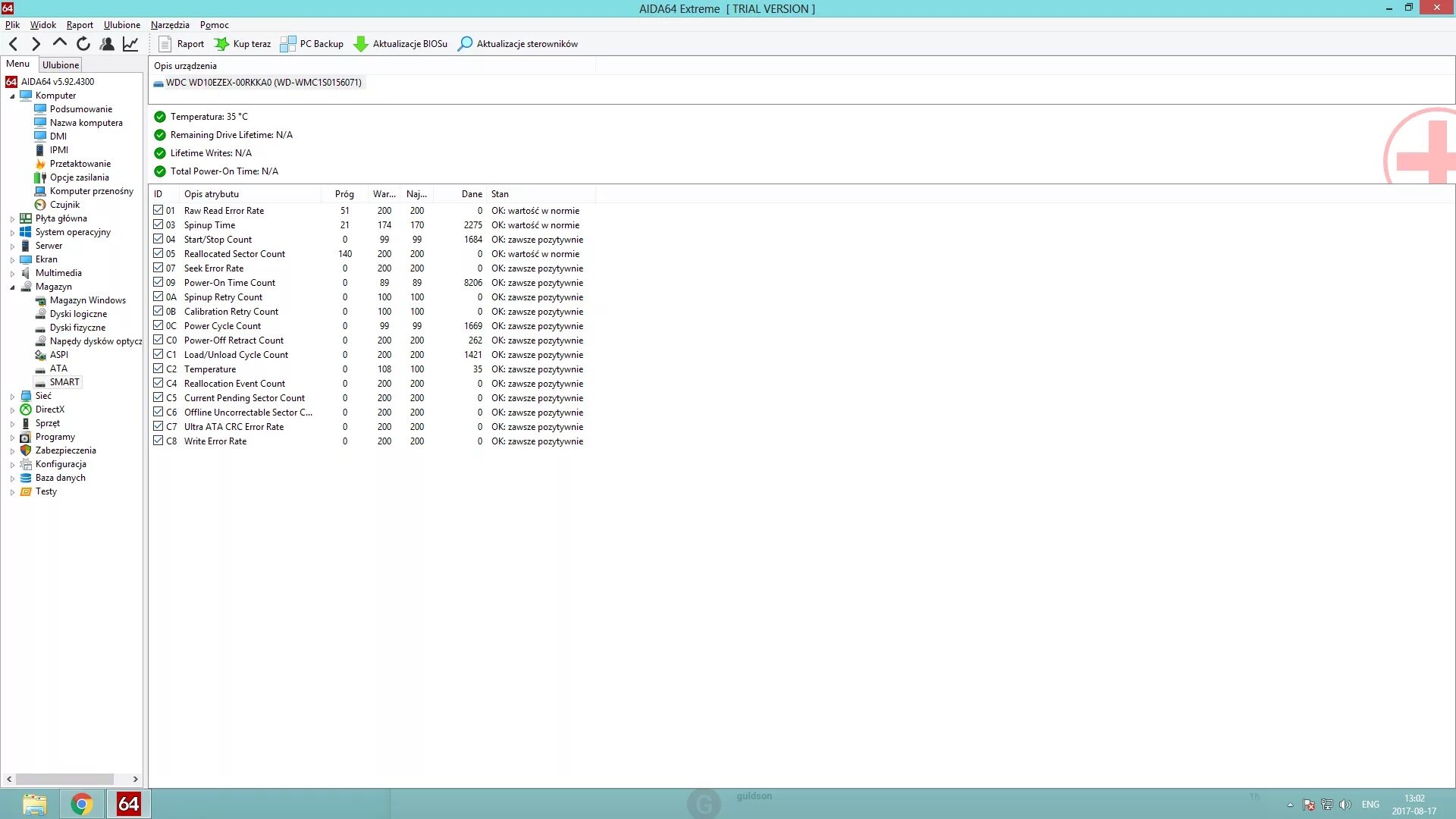The image size is (1456, 819).
Task: Select Dyski fizyczne in the tree
Action: coord(77,328)
